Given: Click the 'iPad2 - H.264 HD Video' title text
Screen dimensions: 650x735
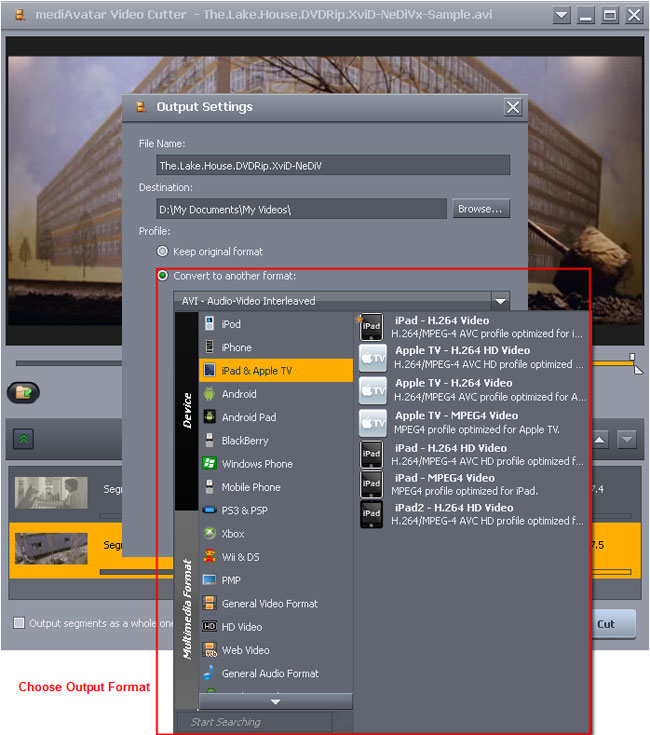Looking at the screenshot, I should 454,508.
